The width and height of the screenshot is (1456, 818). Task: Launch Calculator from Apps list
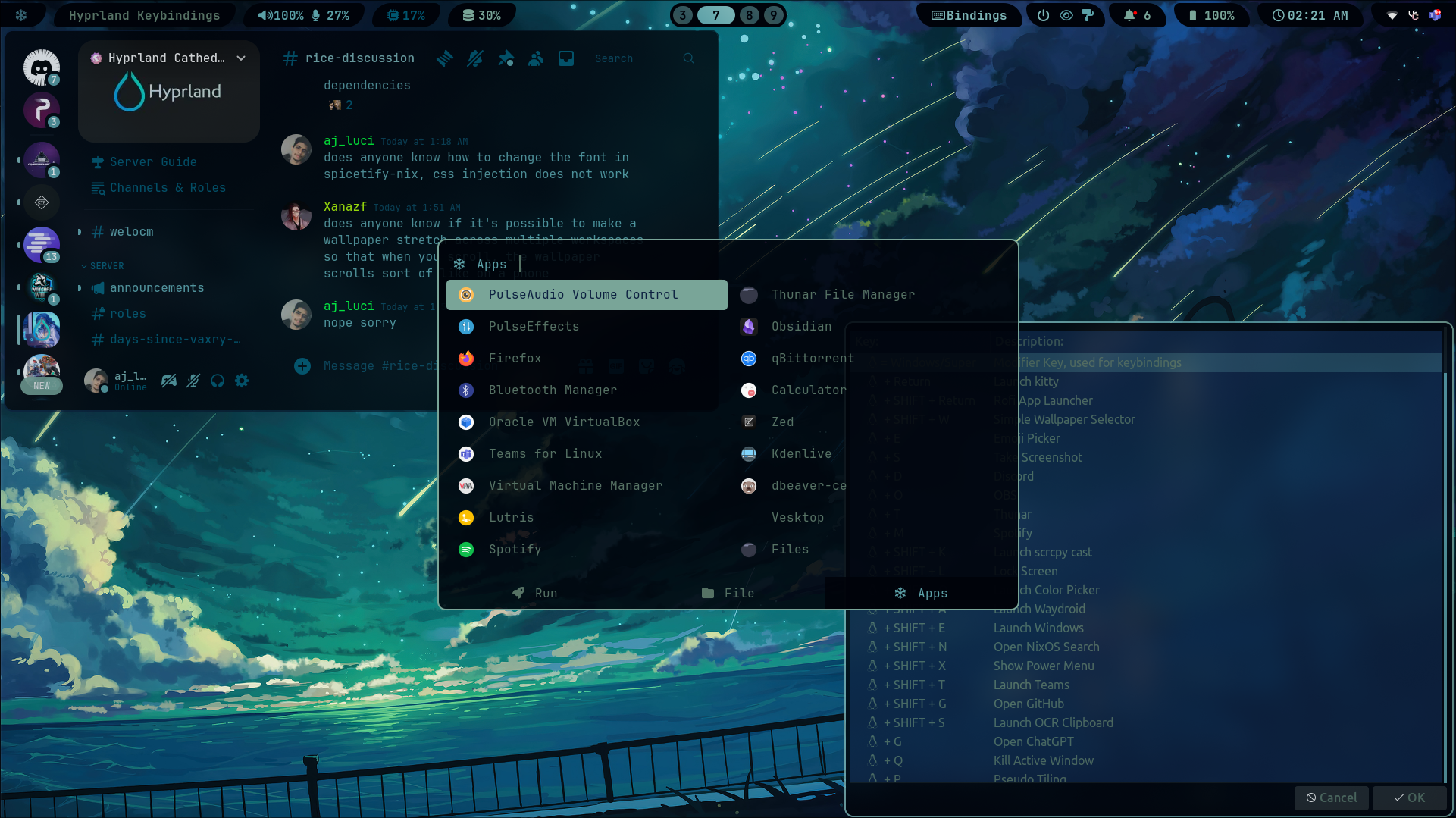pyautogui.click(x=869, y=390)
